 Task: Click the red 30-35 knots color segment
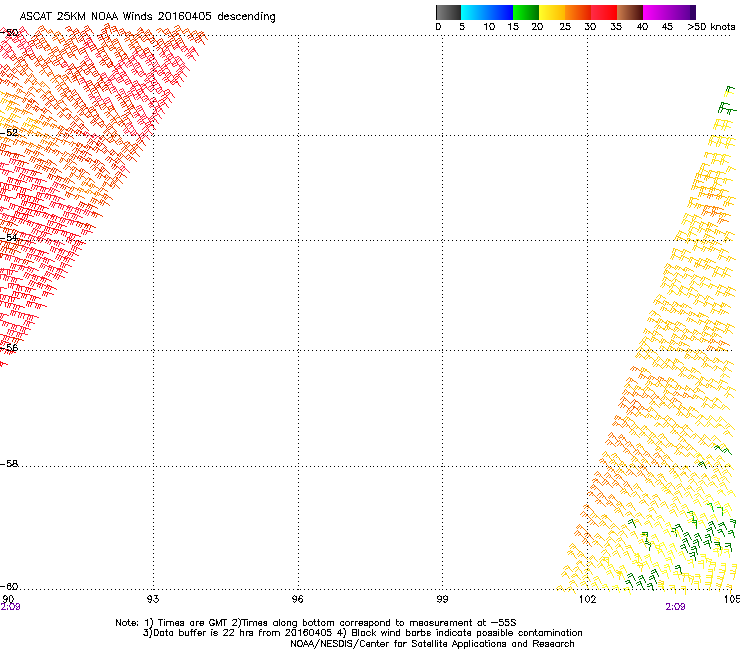604,12
